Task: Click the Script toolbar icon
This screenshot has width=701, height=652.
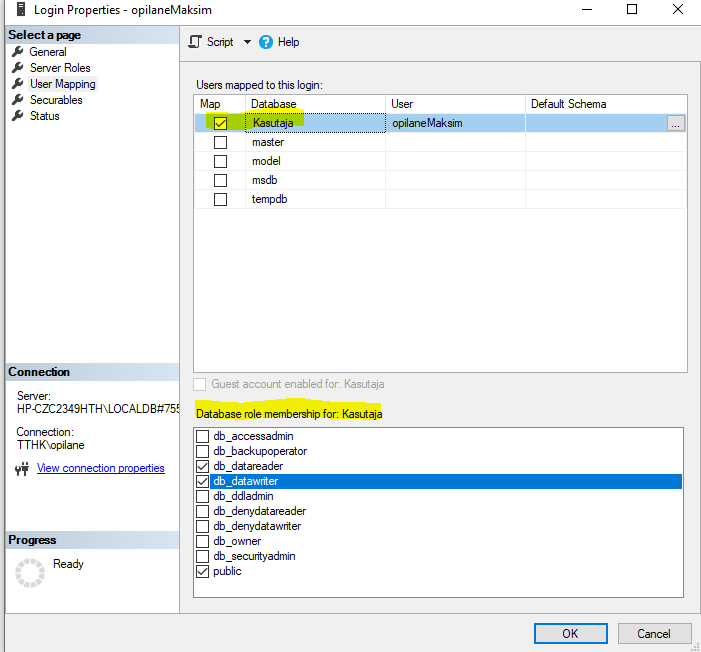Action: click(196, 42)
